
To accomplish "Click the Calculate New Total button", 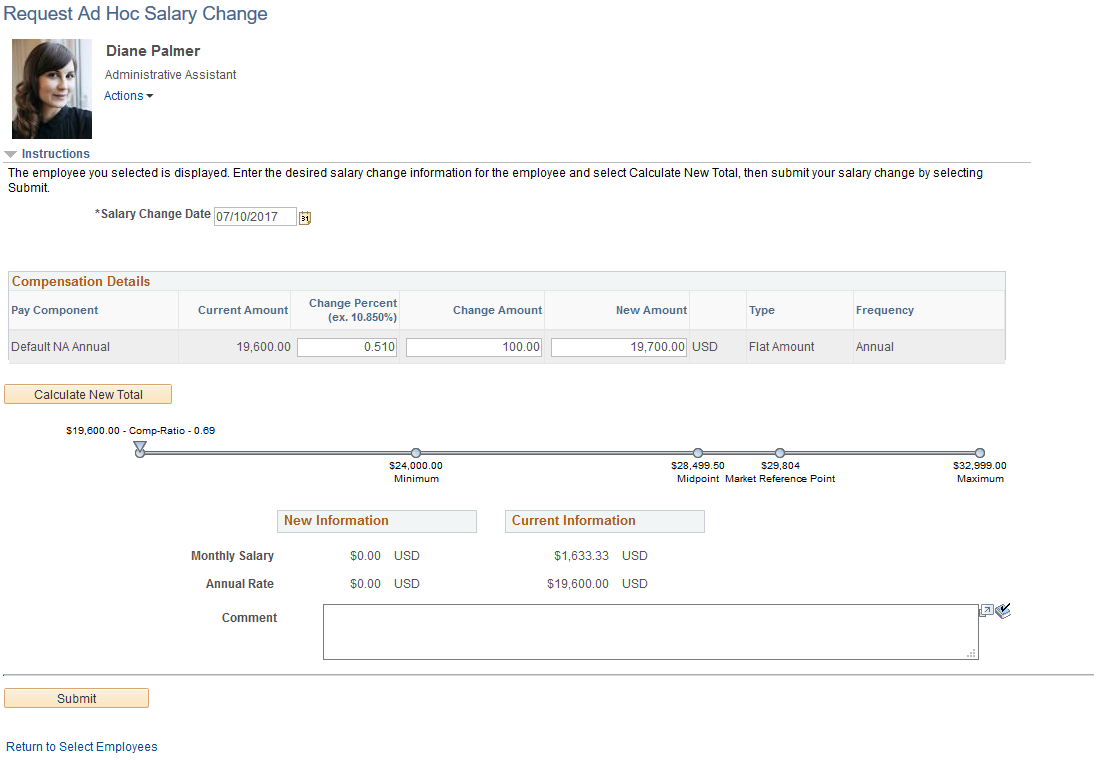I will (87, 394).
